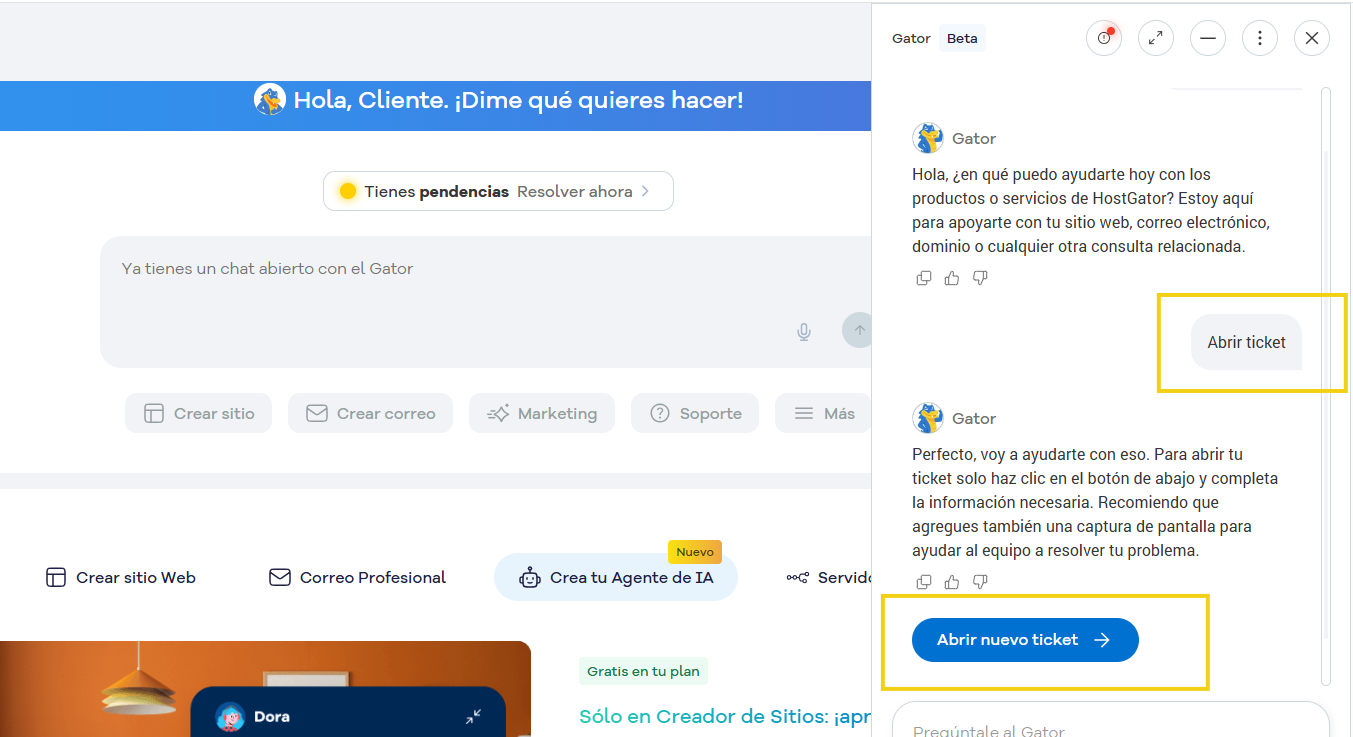Copy the second Gator message
This screenshot has width=1353, height=737.
pos(923,581)
